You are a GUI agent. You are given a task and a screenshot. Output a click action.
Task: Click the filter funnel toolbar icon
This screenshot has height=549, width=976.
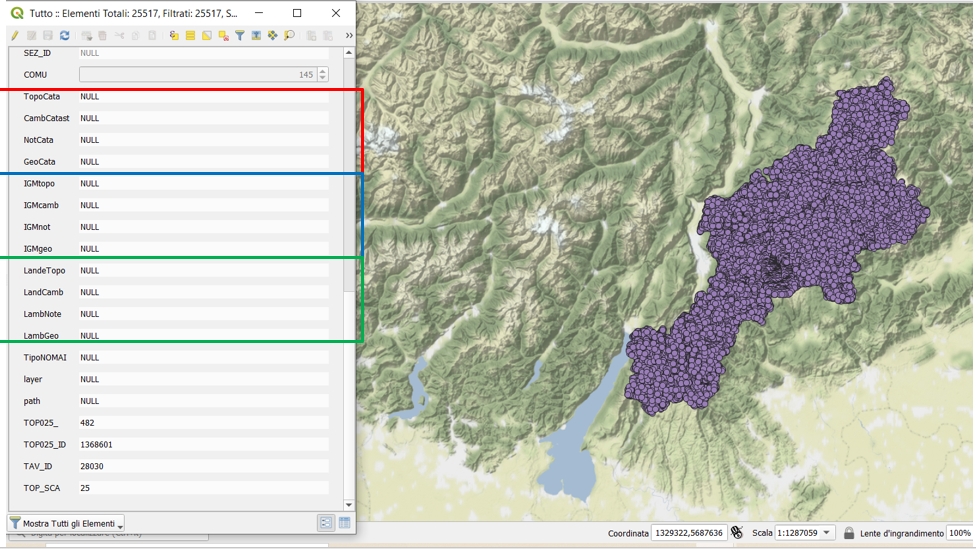pyautogui.click(x=240, y=36)
